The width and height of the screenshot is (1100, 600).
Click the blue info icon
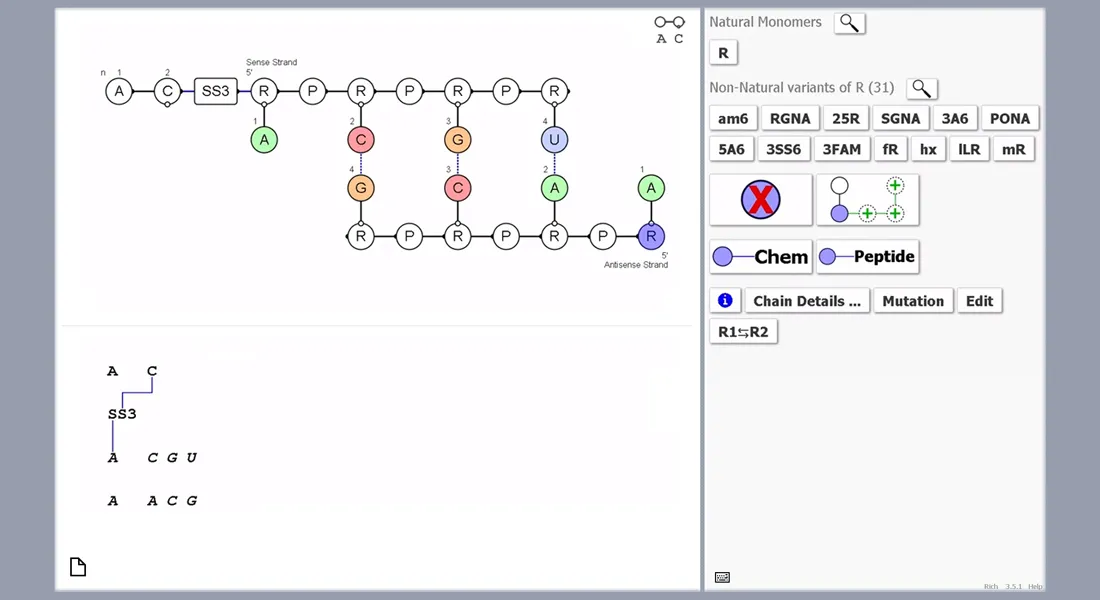pos(725,301)
